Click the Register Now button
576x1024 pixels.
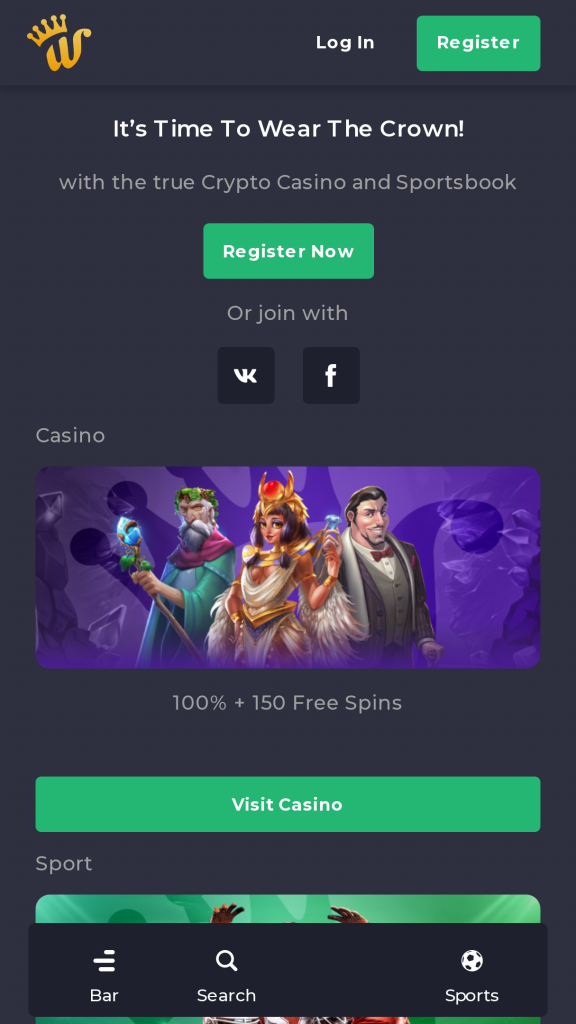click(x=289, y=251)
